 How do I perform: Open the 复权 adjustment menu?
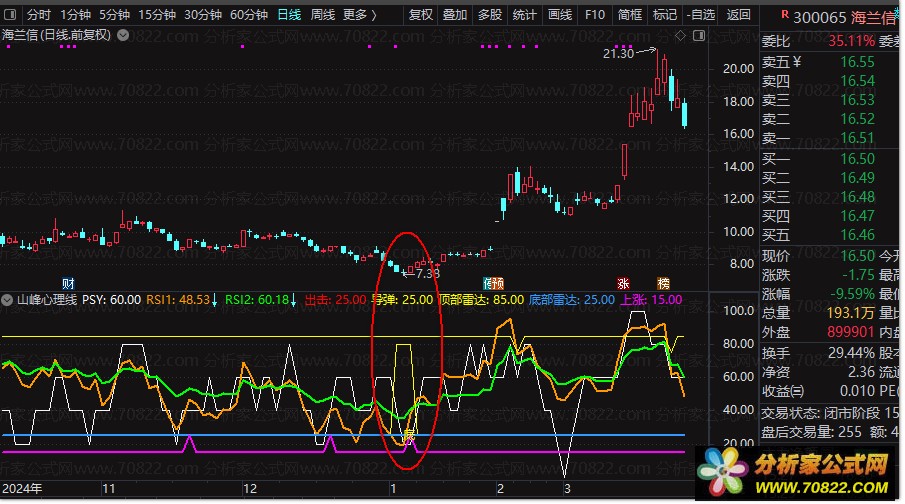point(421,14)
